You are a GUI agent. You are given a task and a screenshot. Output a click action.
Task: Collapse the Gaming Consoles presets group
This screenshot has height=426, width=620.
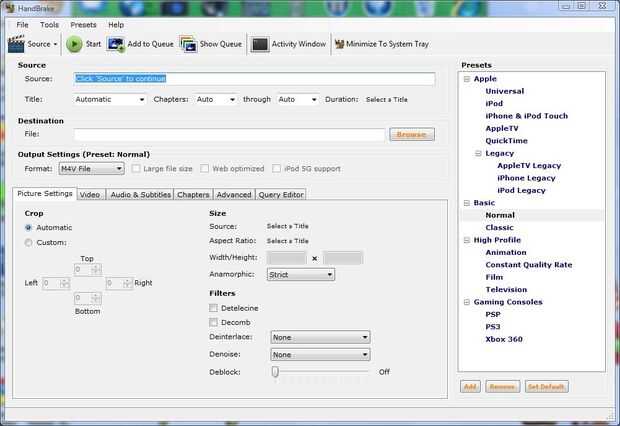pos(467,302)
